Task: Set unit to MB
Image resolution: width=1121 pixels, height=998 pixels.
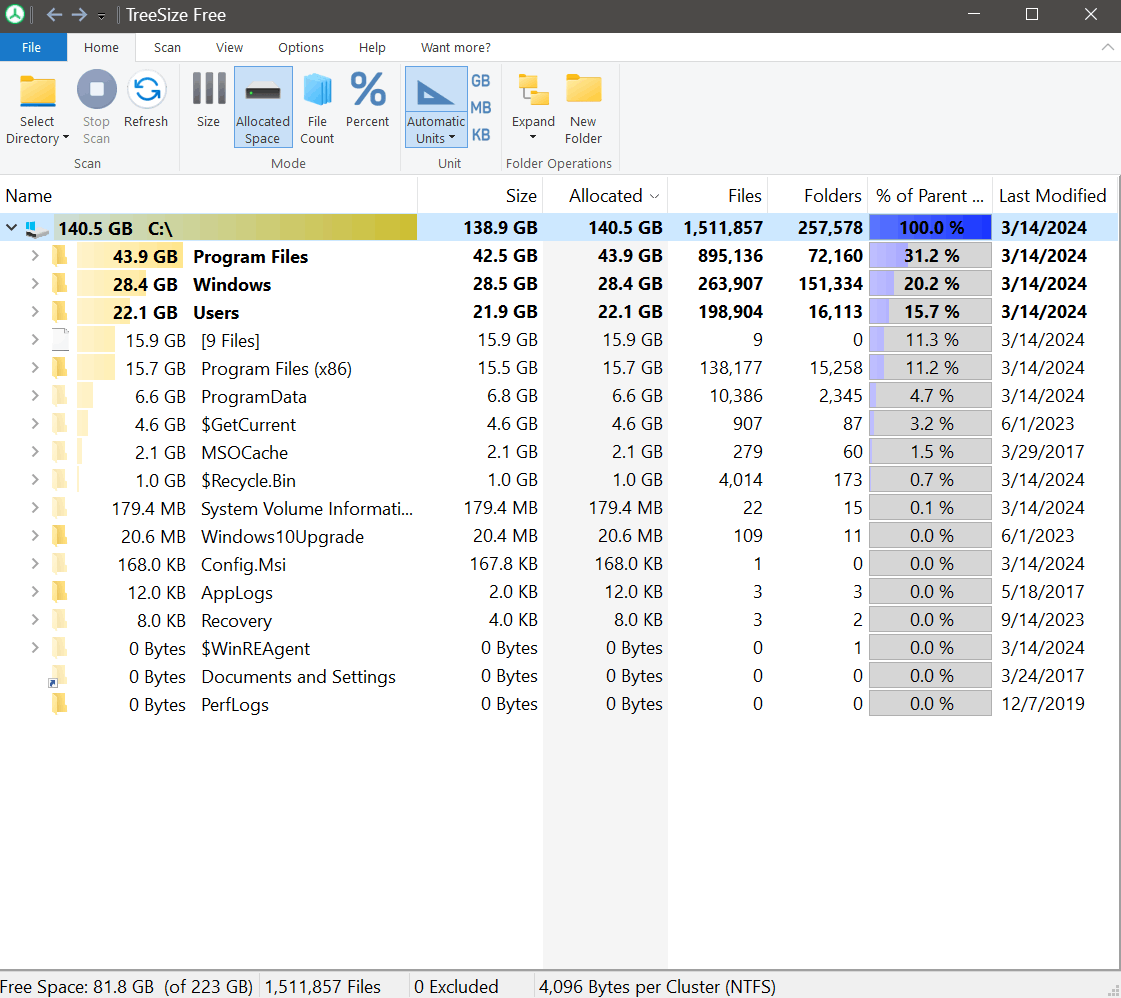Action: coord(481,108)
